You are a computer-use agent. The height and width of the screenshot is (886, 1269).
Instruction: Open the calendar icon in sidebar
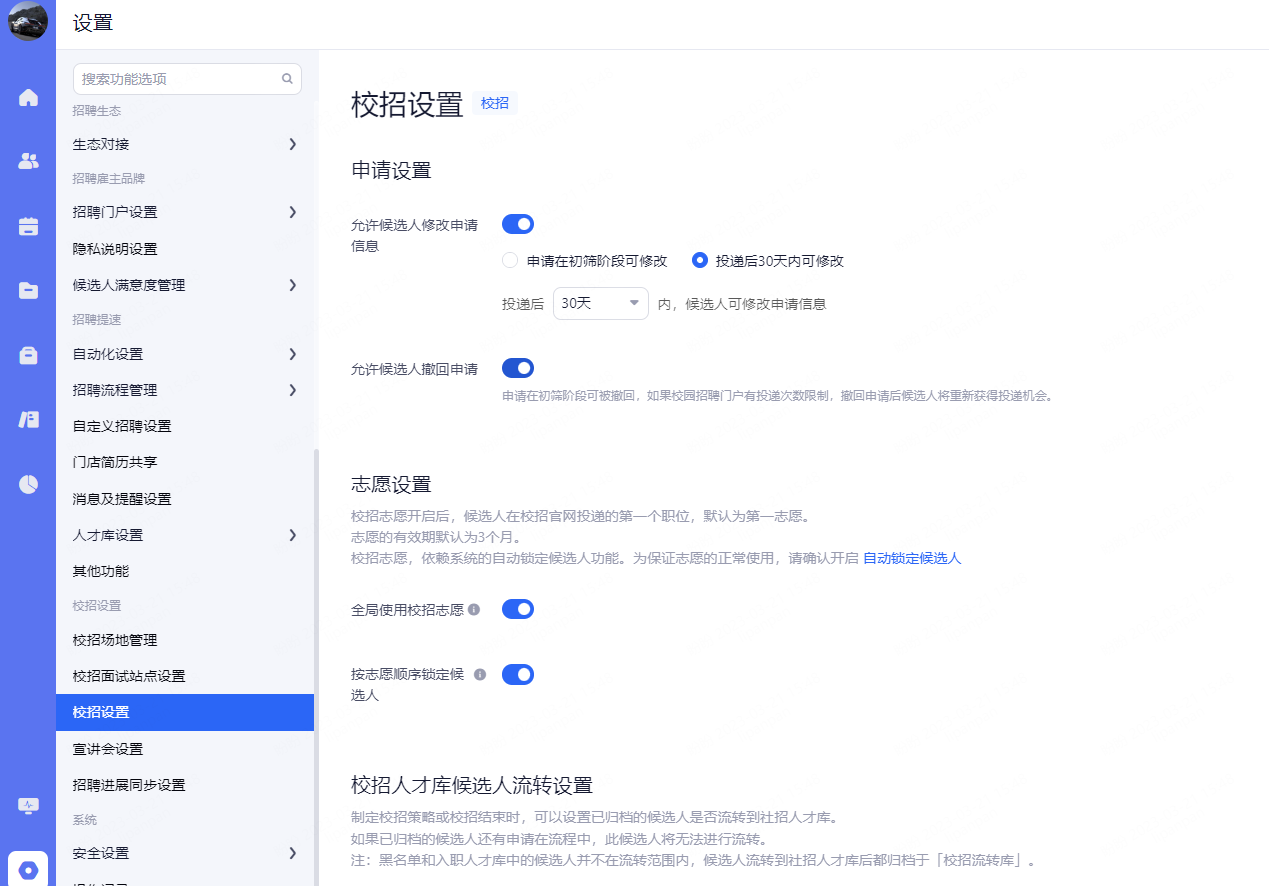pos(28,226)
